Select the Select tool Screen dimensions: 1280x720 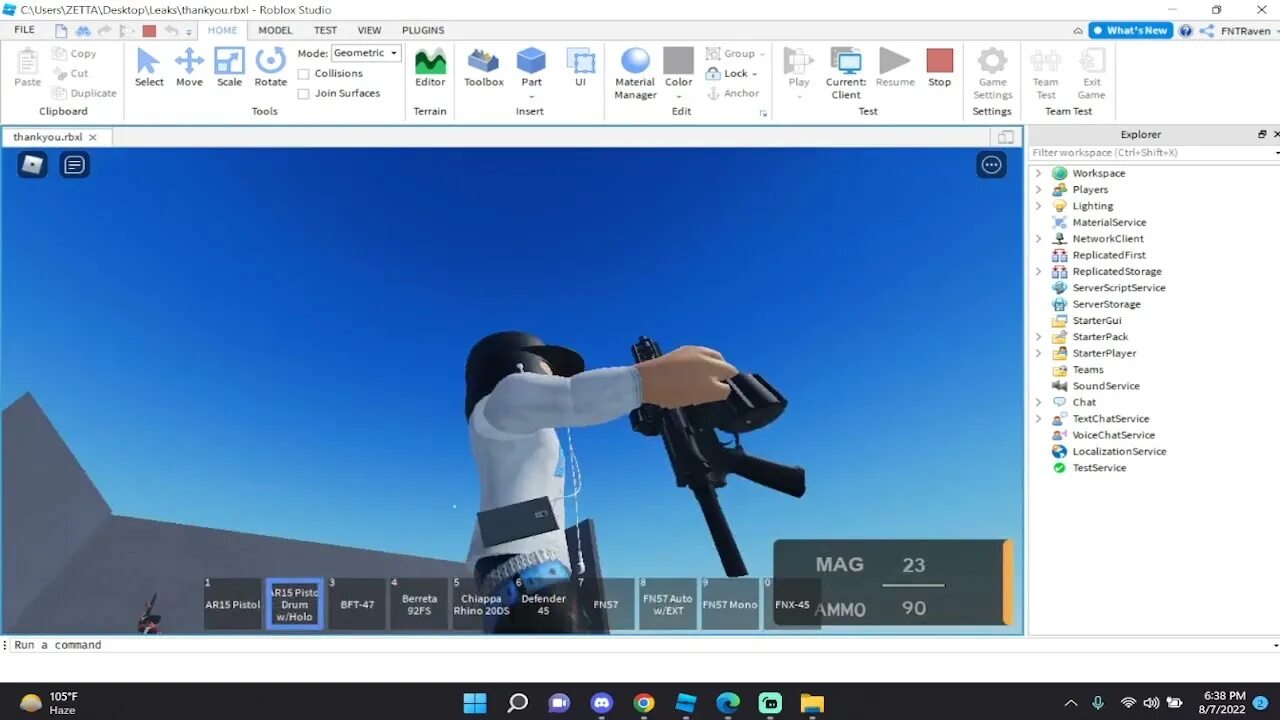point(148,67)
